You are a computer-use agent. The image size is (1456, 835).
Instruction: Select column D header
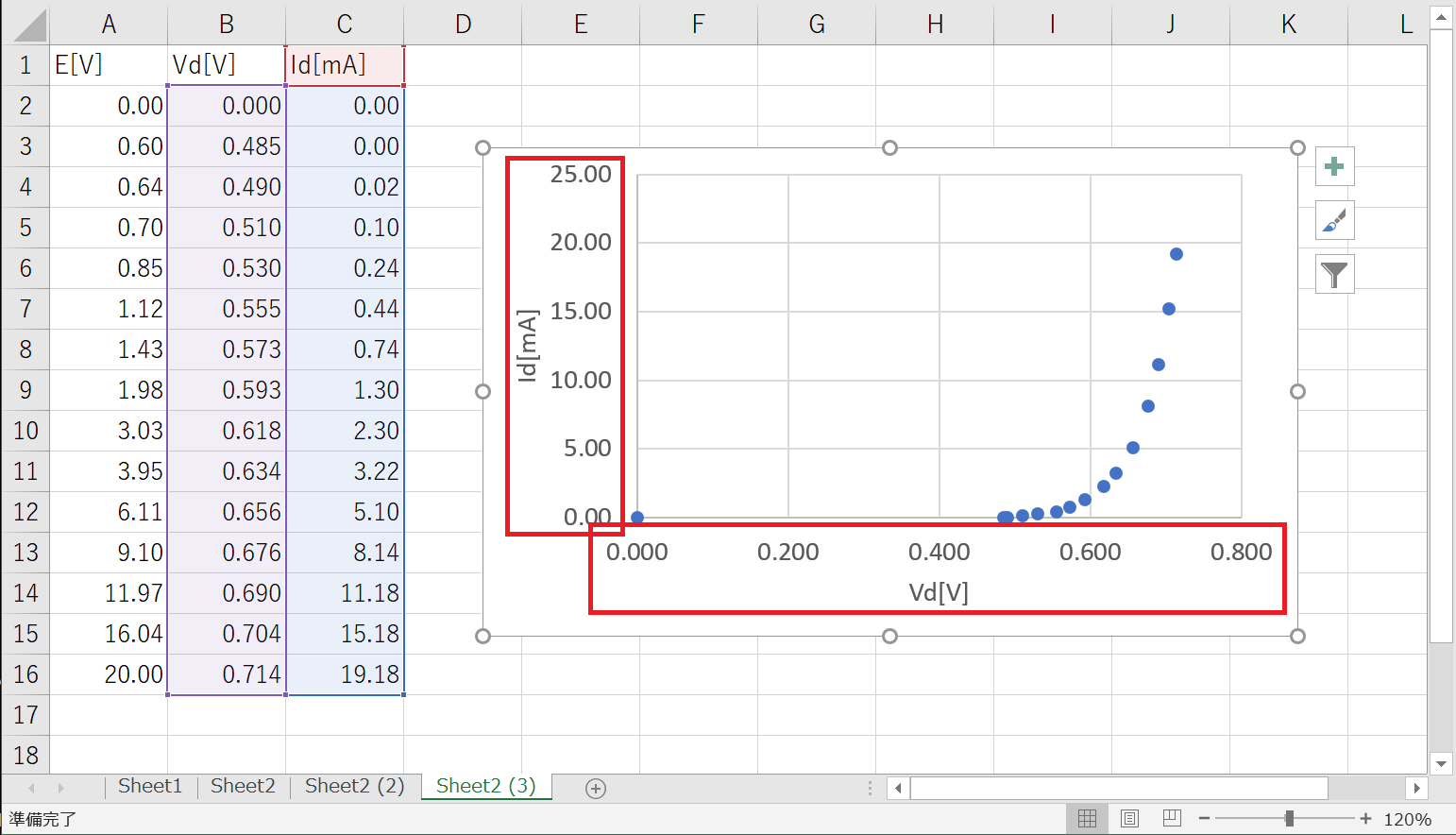coord(463,26)
